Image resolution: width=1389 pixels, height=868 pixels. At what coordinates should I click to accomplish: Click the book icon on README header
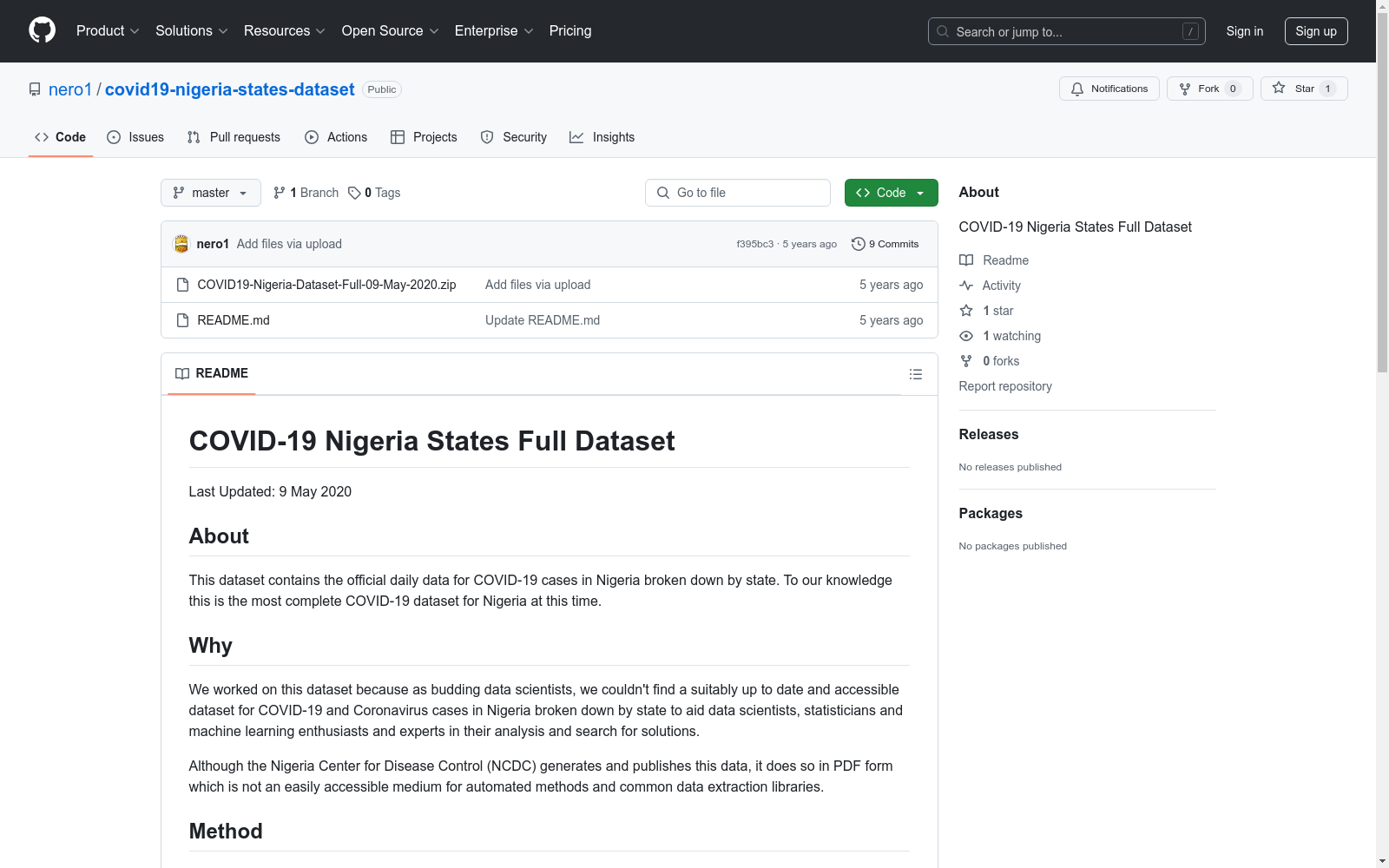tap(182, 373)
